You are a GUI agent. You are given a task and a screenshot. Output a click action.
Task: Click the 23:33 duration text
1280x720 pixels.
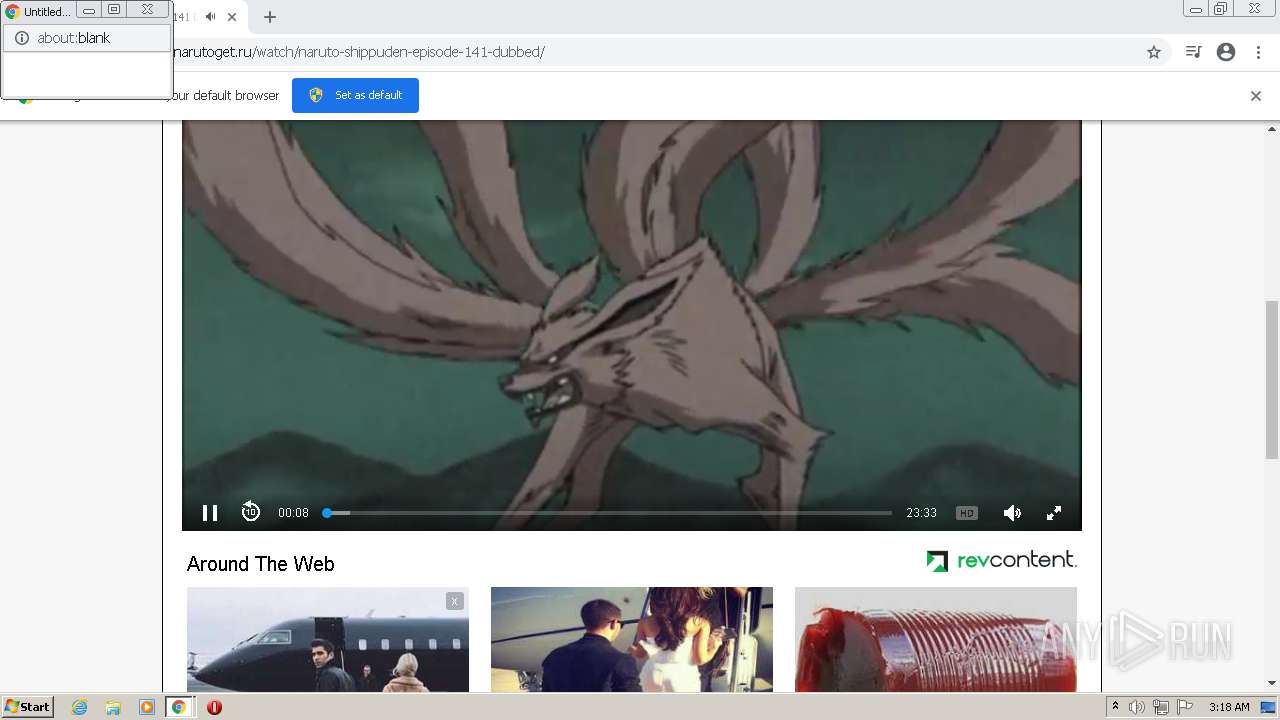922,513
